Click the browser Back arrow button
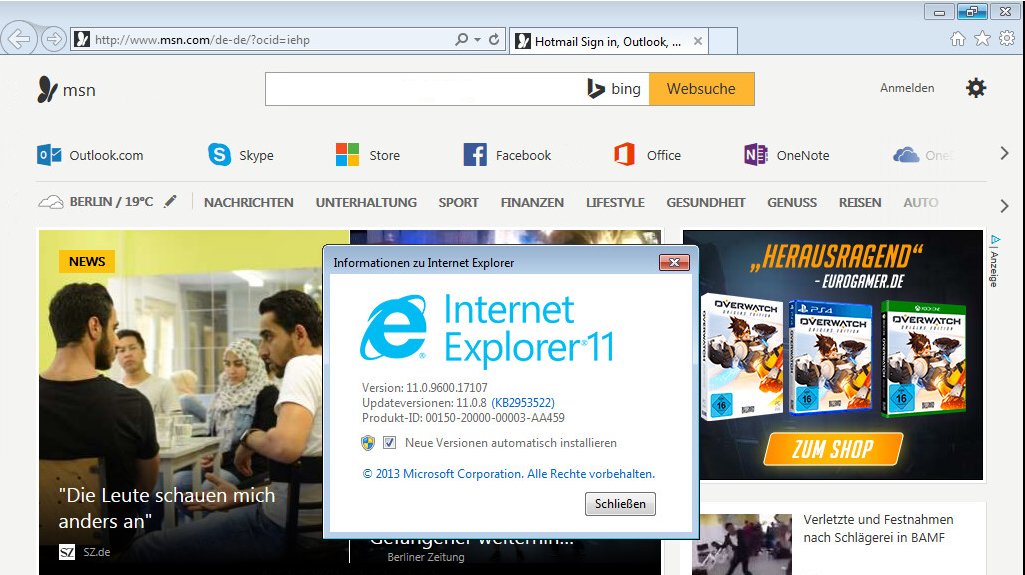Image resolution: width=1025 pixels, height=575 pixels. tap(19, 39)
